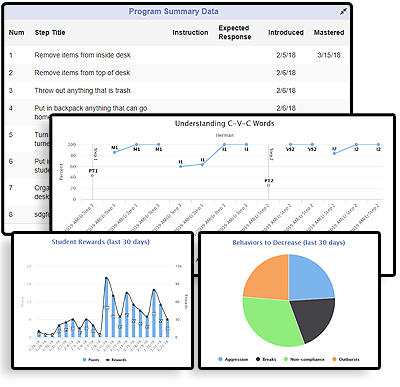Click the "Behaviors to Decrease (last 30 days)" title
Image resolution: width=400 pixels, height=387 pixels.
coord(289,243)
